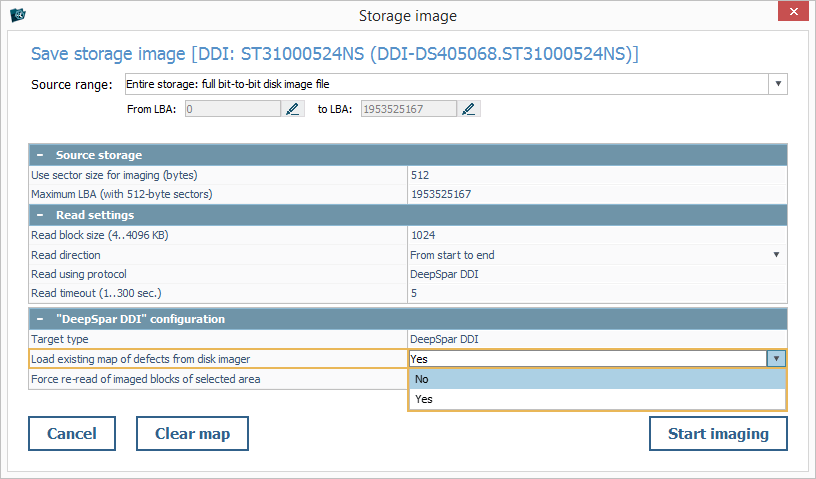Click the Maximum LBA (with 512-byte sectors) label
This screenshot has height=479, width=816.
[x=122, y=194]
